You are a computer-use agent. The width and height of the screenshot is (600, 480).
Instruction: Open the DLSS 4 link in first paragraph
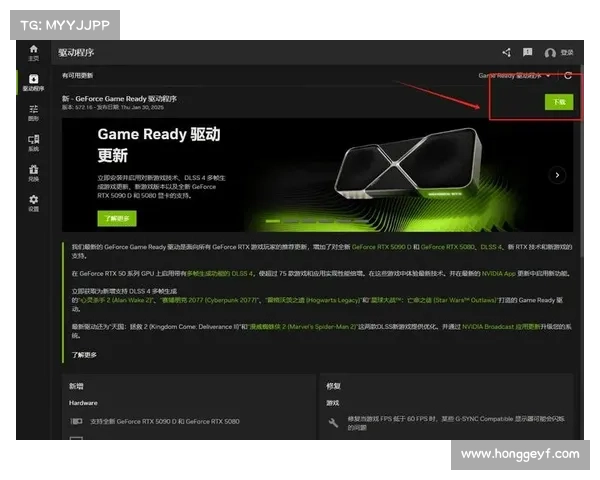pos(491,247)
